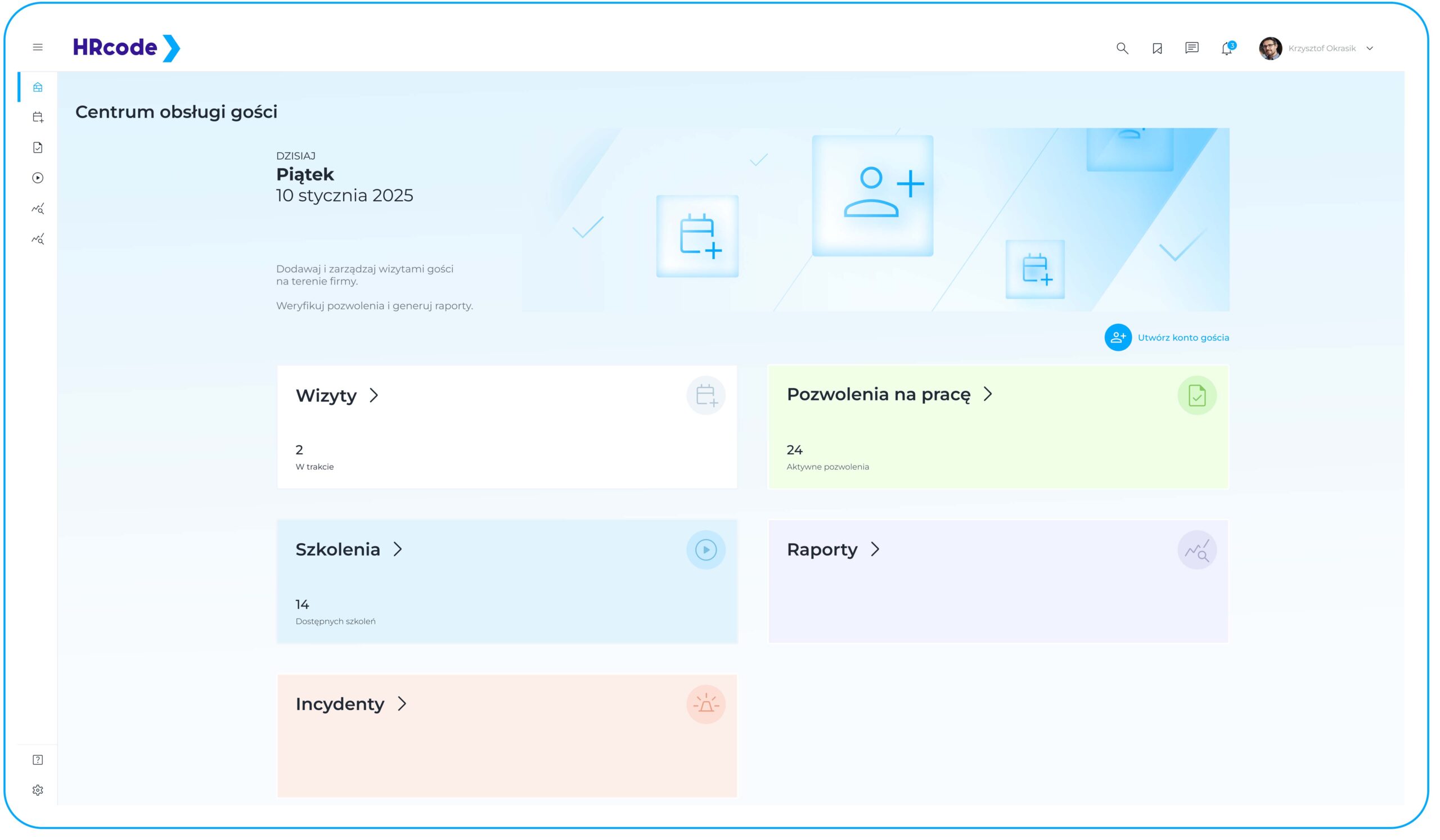Open bookmarks icon in header
The height and width of the screenshot is (840, 1440).
(x=1157, y=48)
